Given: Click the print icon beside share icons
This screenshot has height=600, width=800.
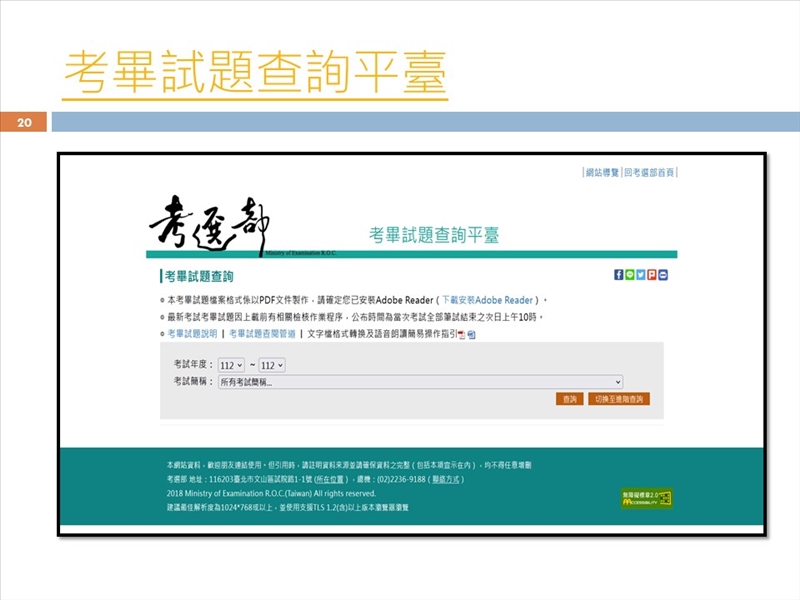Looking at the screenshot, I should [663, 275].
